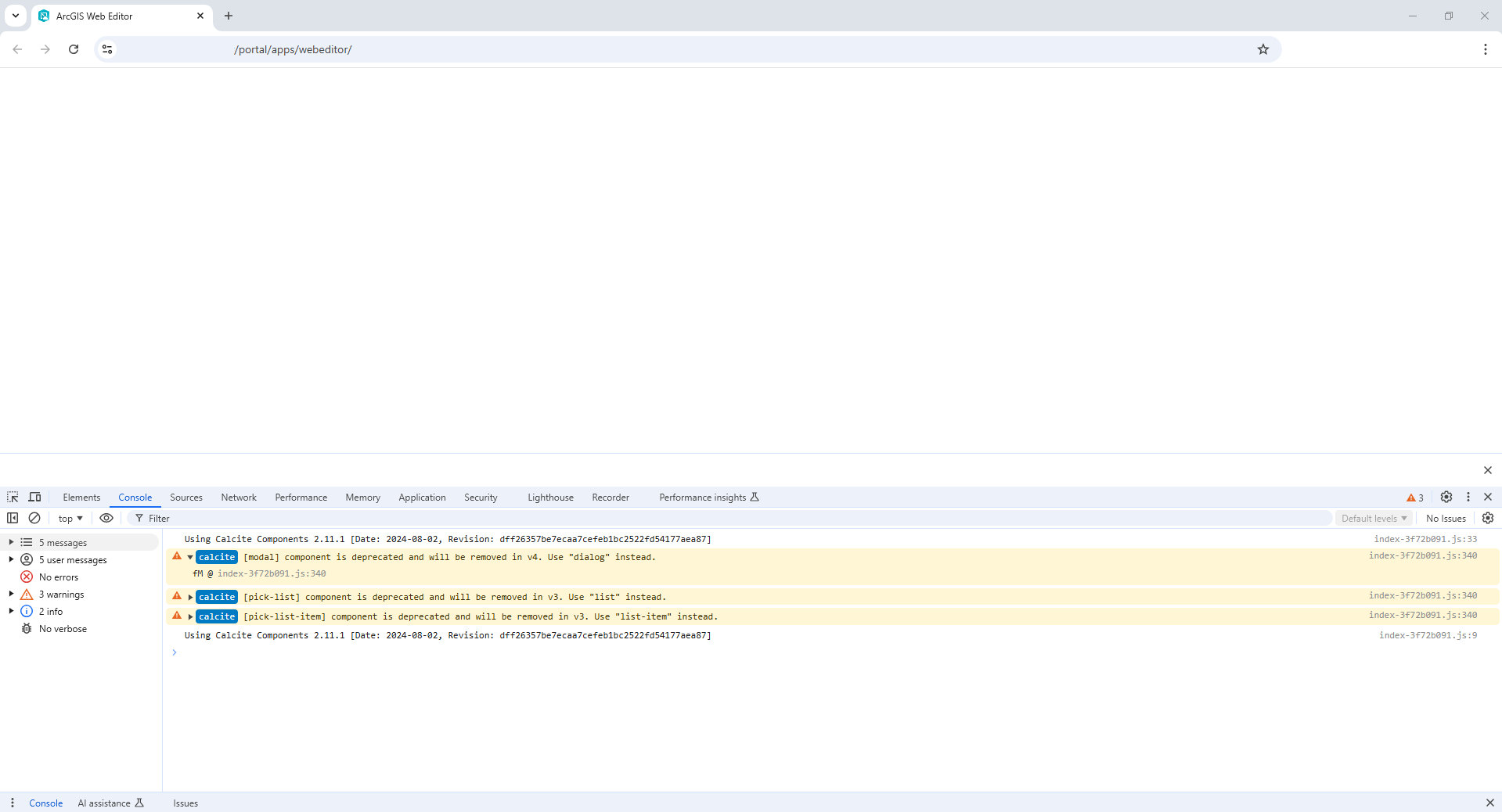
Task: Open the Recorder tab
Action: [611, 498]
